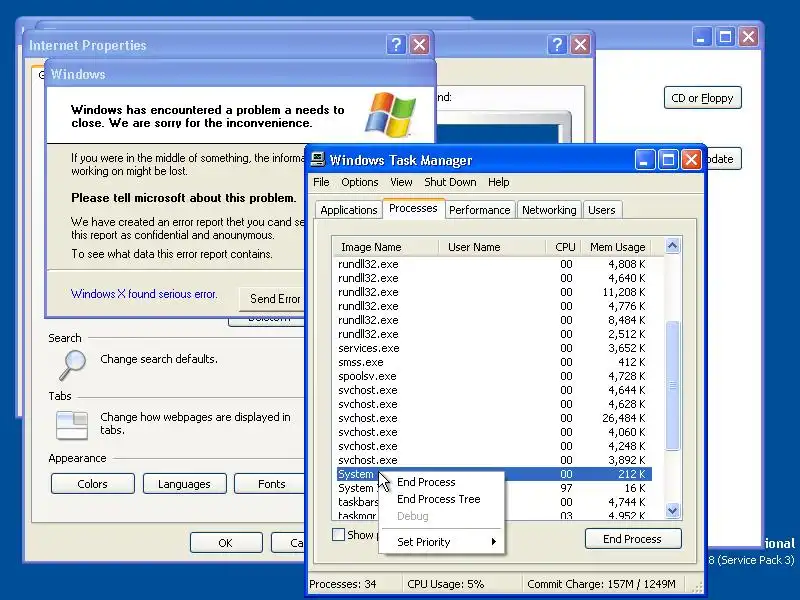The image size is (800, 600).
Task: Minimize the Windows Task Manager window
Action: pos(644,160)
